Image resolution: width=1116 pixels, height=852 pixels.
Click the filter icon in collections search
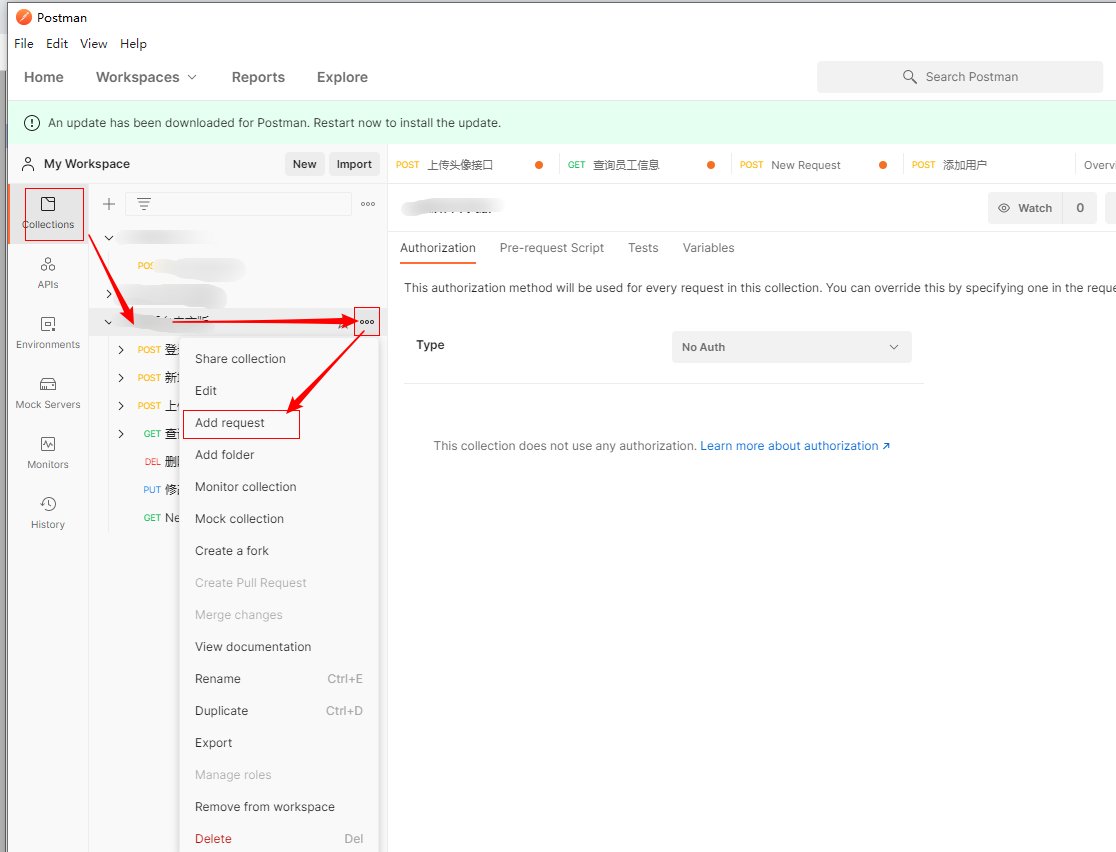click(144, 204)
